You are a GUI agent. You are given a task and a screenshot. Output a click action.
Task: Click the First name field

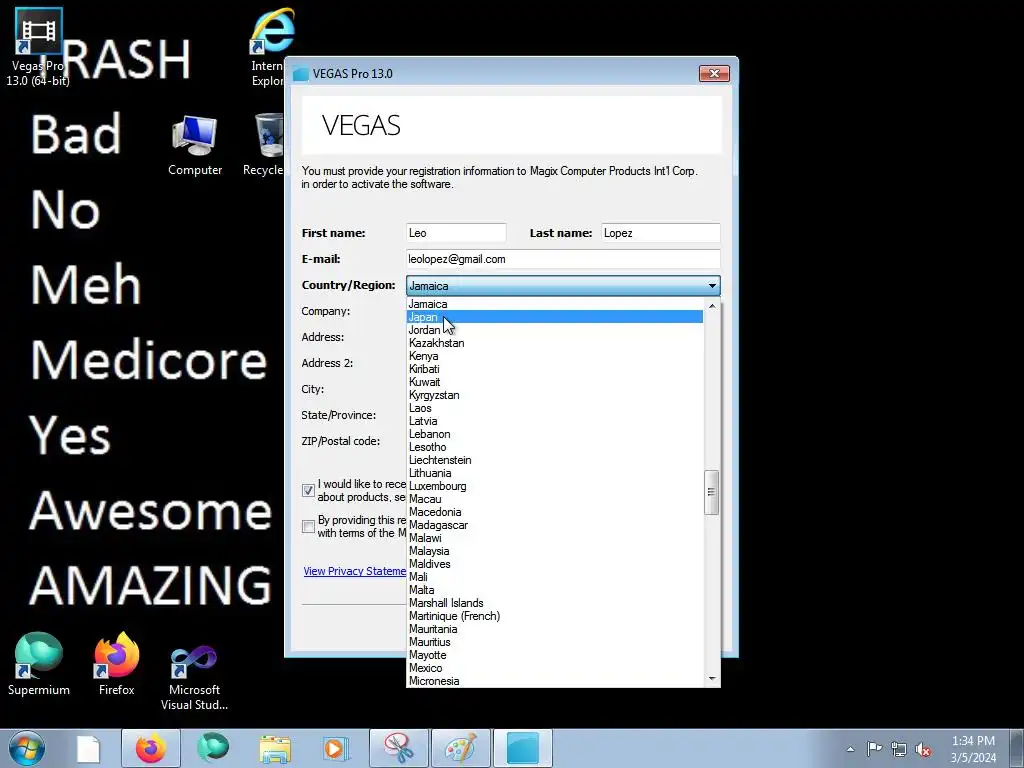point(456,233)
